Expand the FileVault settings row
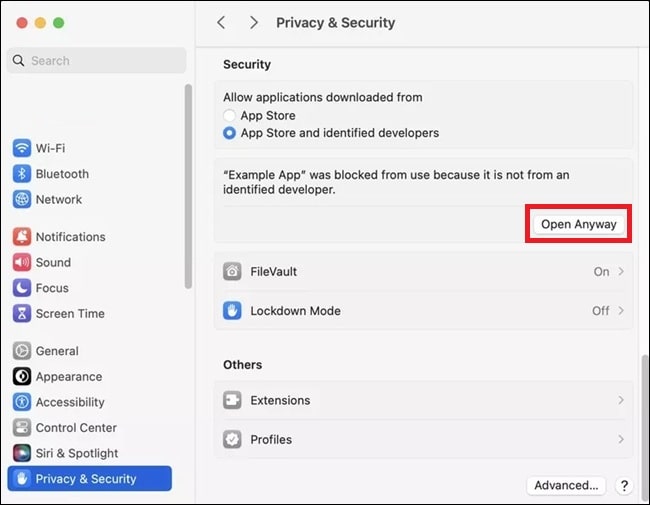Image resolution: width=650 pixels, height=505 pixels. (620, 272)
